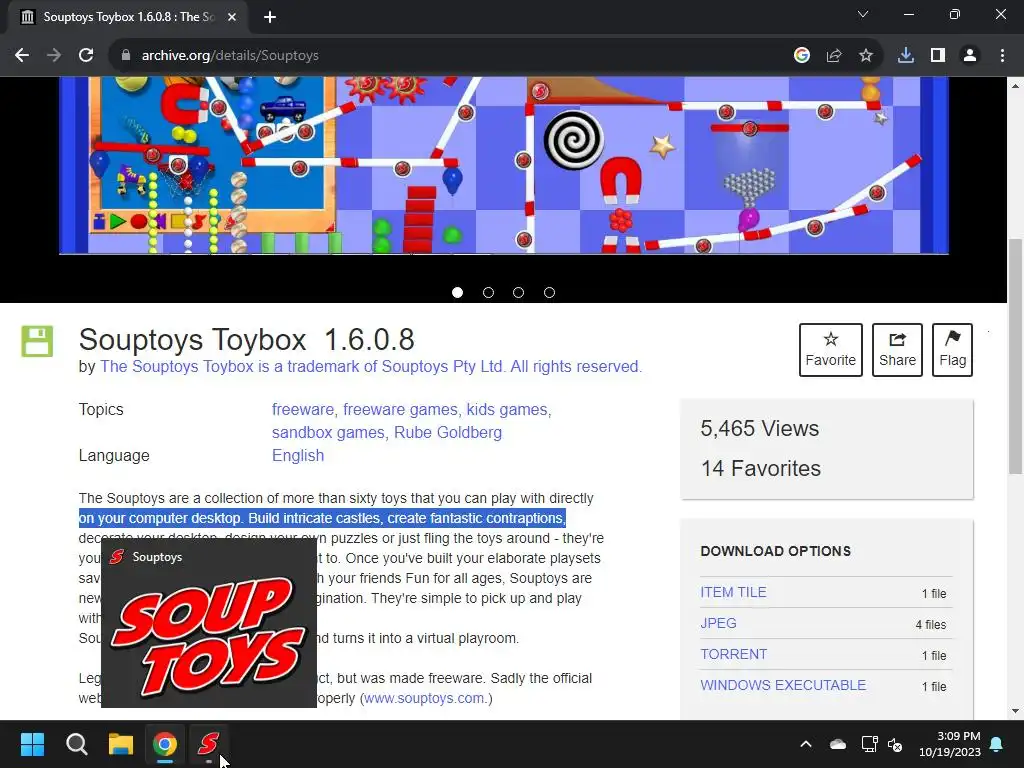Open the notification bell in the taskbar

997,744
